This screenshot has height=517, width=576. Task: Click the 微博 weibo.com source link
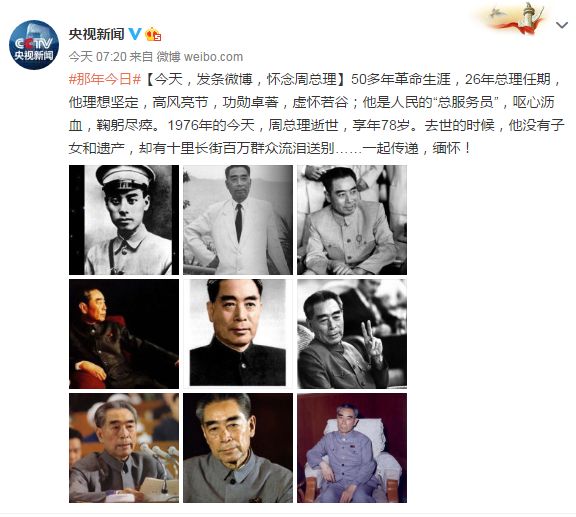[x=200, y=57]
